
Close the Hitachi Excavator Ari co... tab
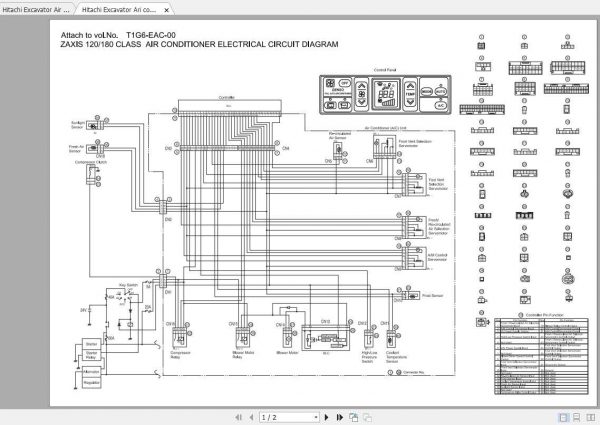point(166,10)
